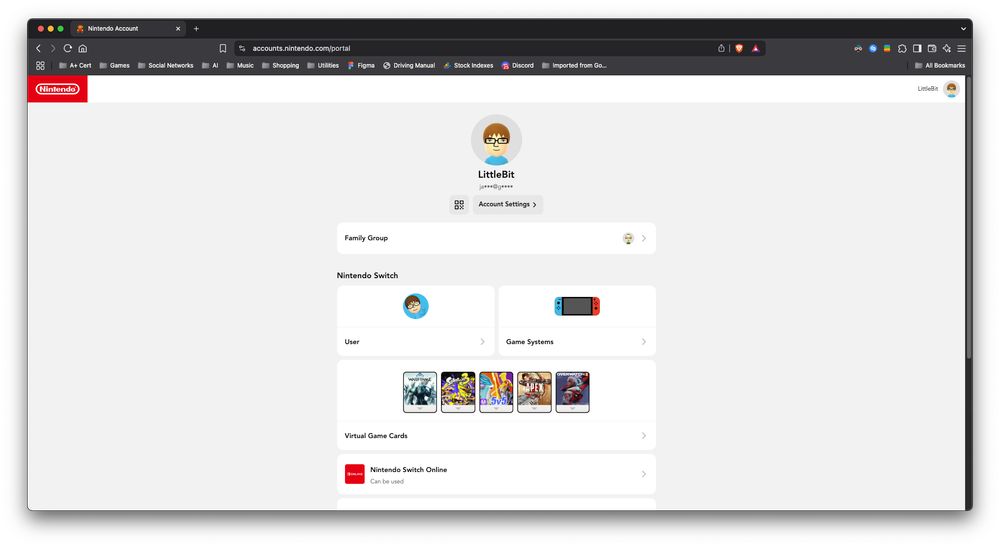1000x547 pixels.
Task: Close the Nintendo Account tab
Action: point(178,29)
